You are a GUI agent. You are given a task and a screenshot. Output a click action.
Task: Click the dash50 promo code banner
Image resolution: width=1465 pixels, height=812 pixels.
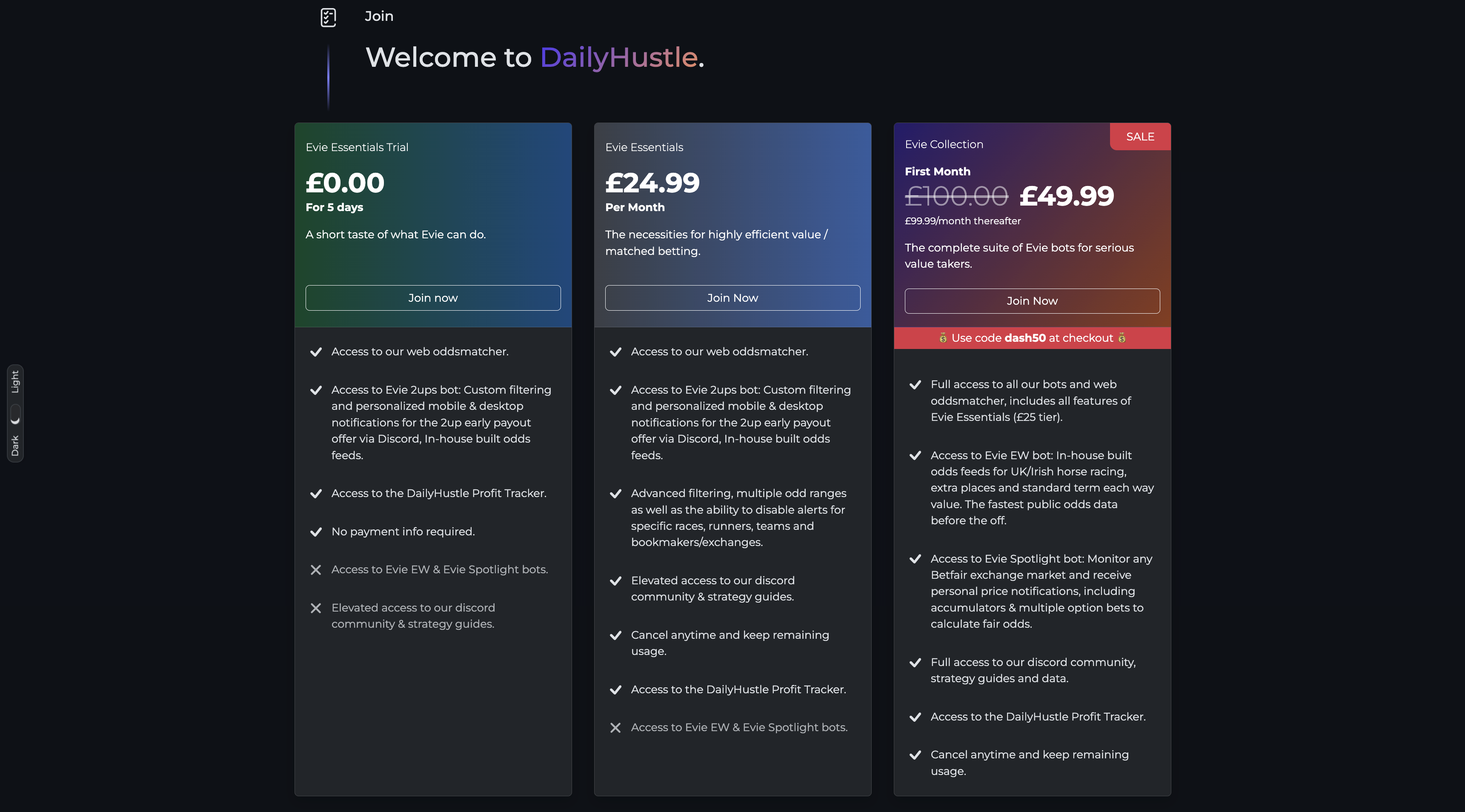(x=1032, y=338)
